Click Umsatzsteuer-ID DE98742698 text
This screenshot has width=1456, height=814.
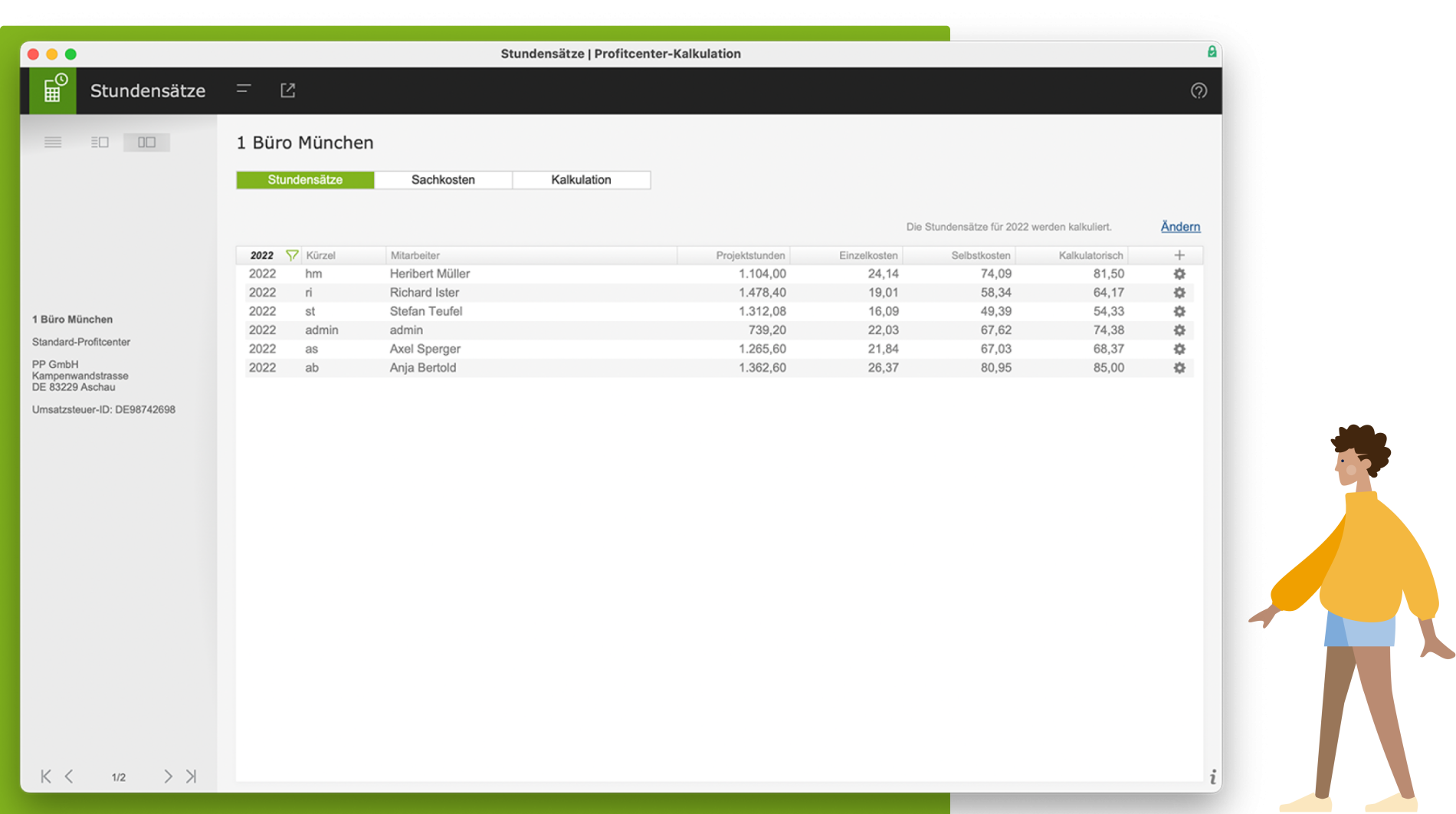(x=103, y=410)
